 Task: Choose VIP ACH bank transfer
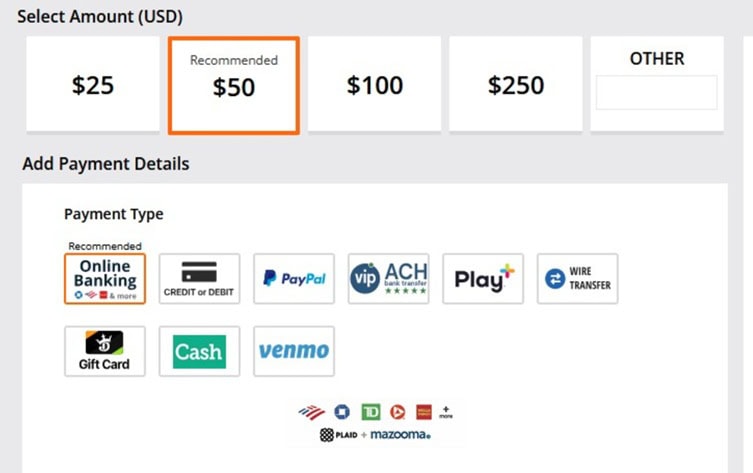pos(388,278)
